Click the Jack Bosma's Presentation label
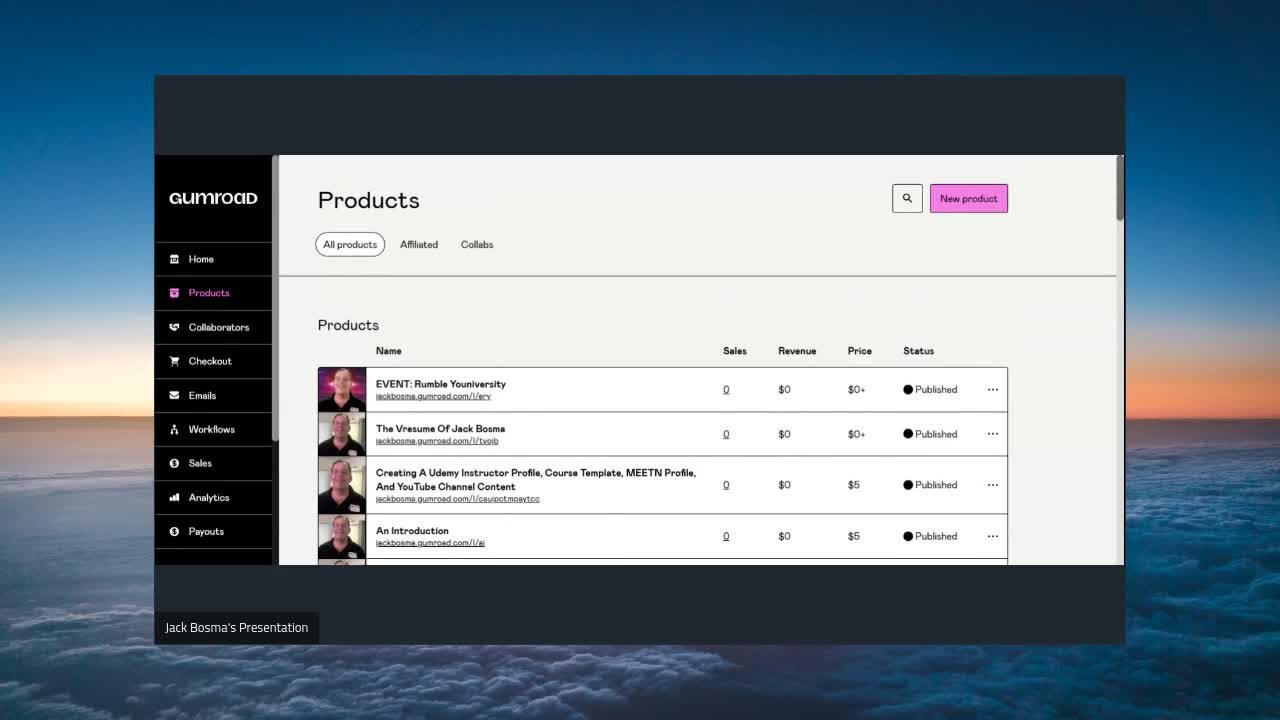This screenshot has width=1280, height=720. (236, 627)
